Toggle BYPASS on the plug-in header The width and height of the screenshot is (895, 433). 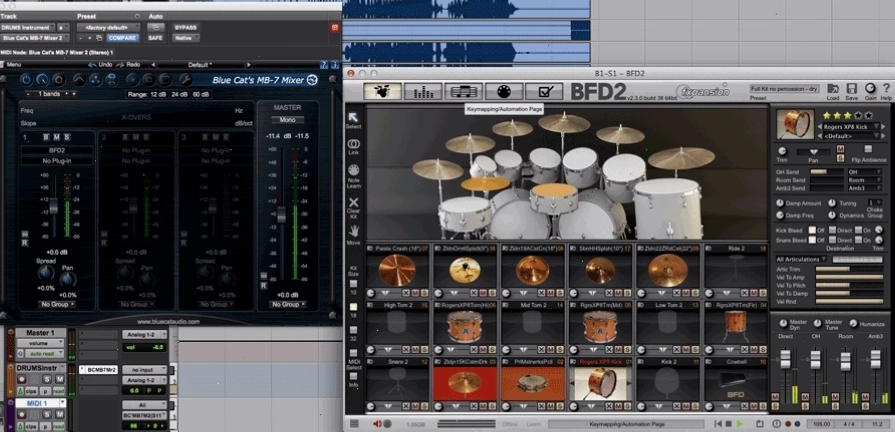click(185, 27)
